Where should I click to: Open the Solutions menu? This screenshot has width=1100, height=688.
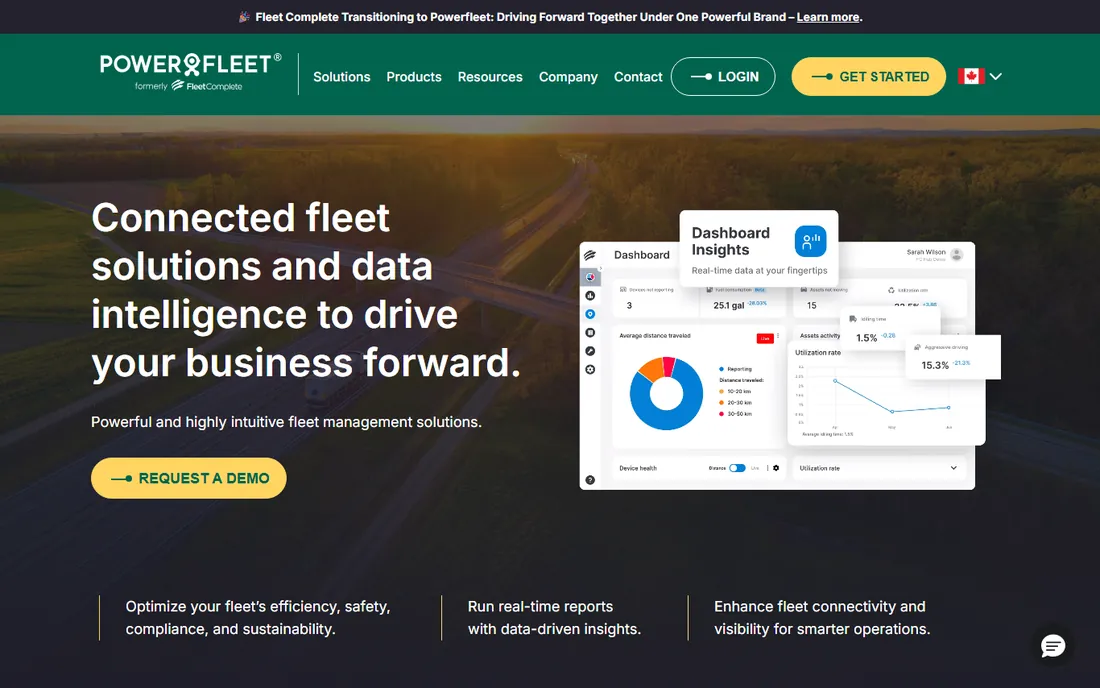tap(342, 76)
